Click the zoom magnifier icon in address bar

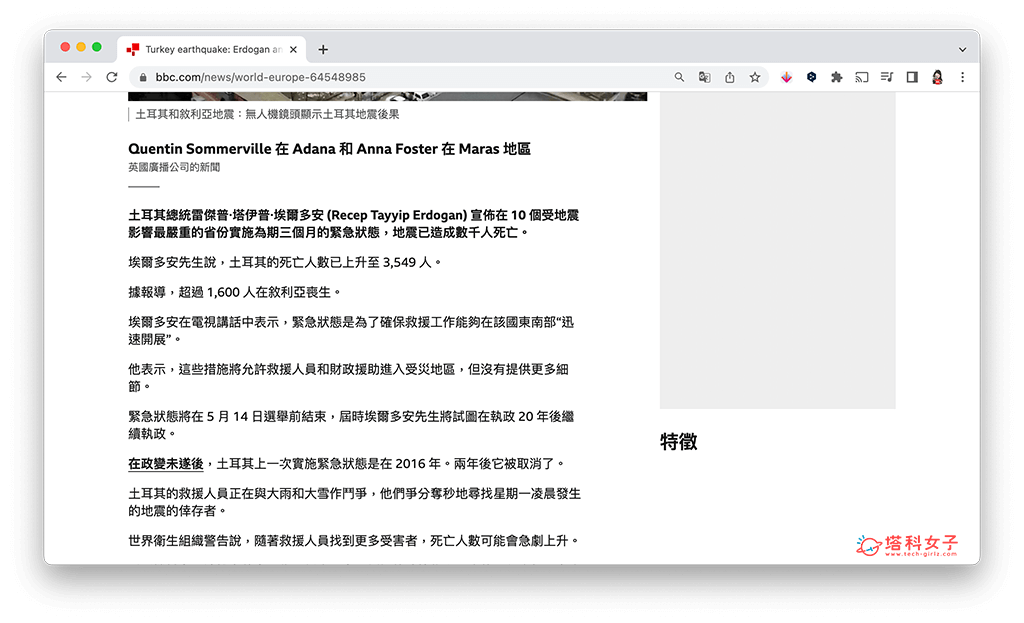(680, 77)
